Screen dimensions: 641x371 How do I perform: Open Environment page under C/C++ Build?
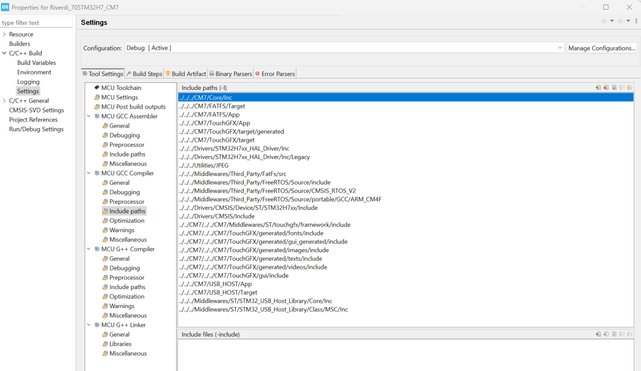[x=34, y=72]
